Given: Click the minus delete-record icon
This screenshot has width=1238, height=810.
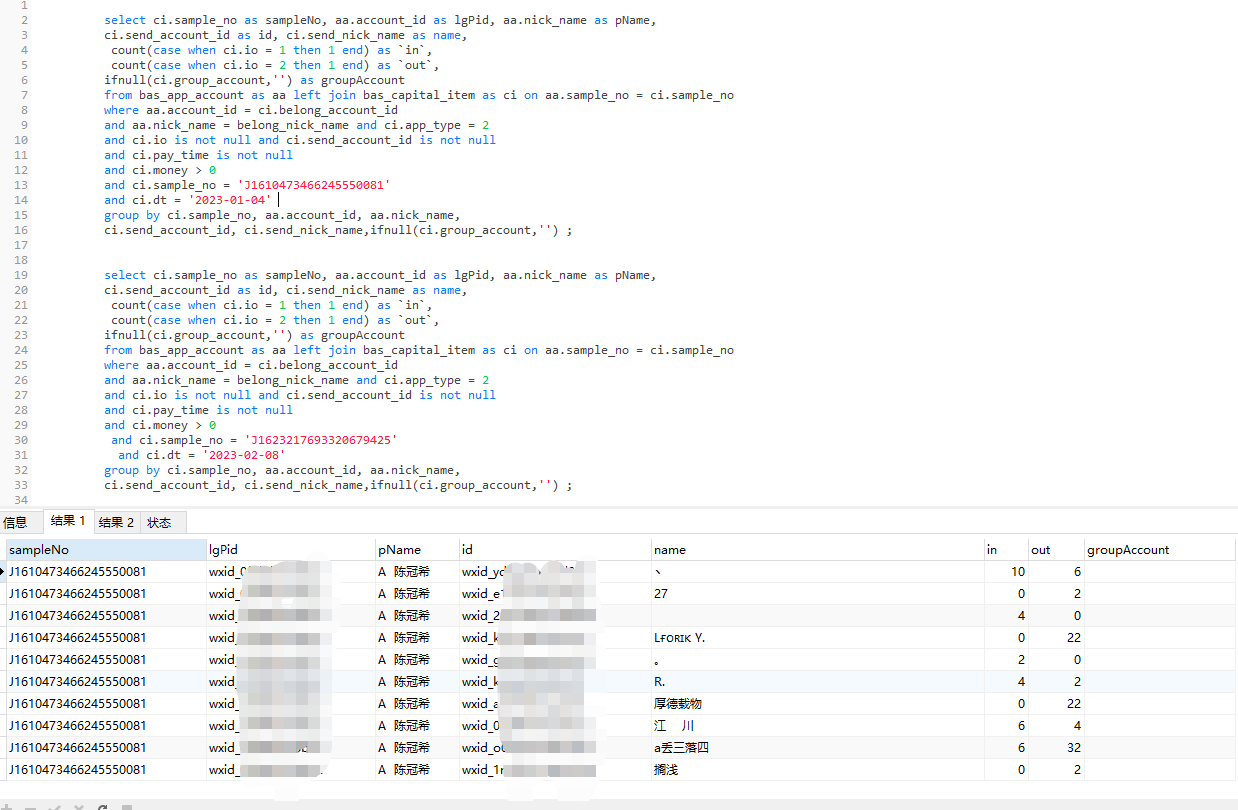Looking at the screenshot, I should tap(30, 806).
